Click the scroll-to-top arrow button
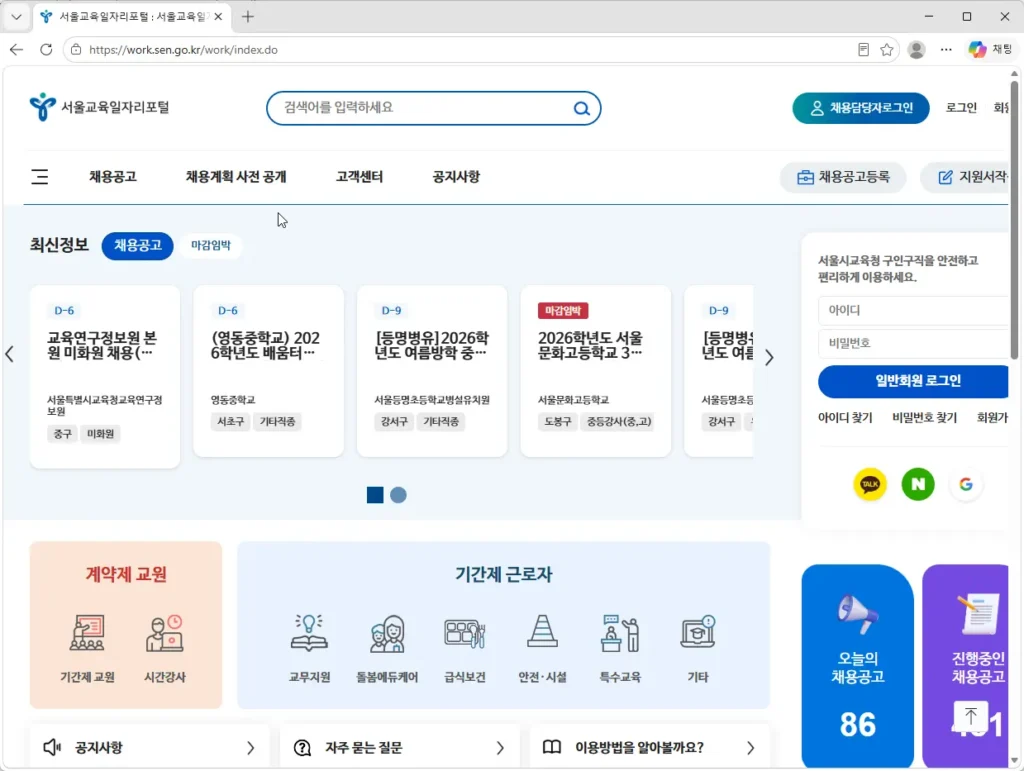The width and height of the screenshot is (1024, 771). point(970,716)
